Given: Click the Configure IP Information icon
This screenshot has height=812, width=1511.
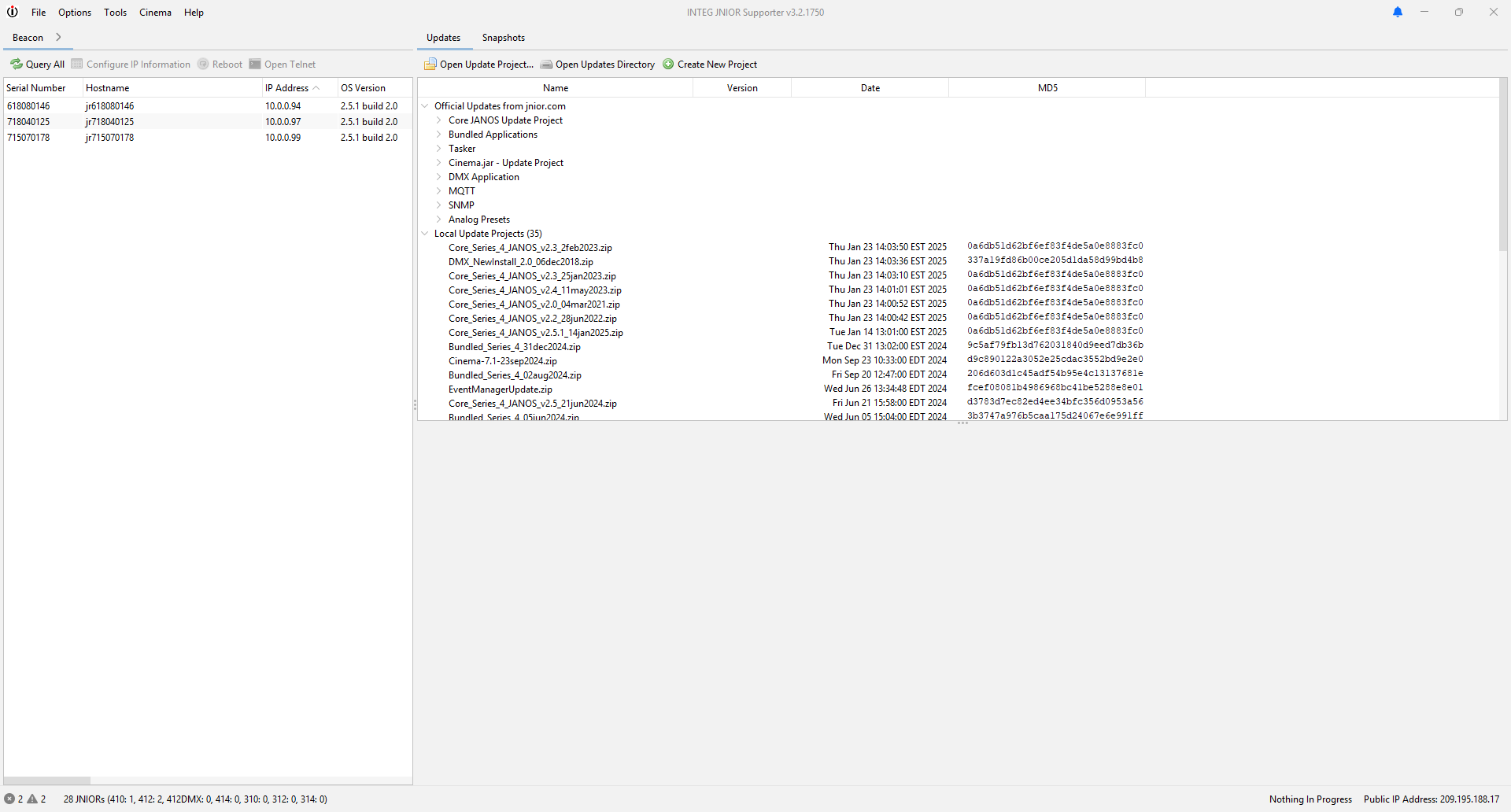Looking at the screenshot, I should (x=77, y=65).
